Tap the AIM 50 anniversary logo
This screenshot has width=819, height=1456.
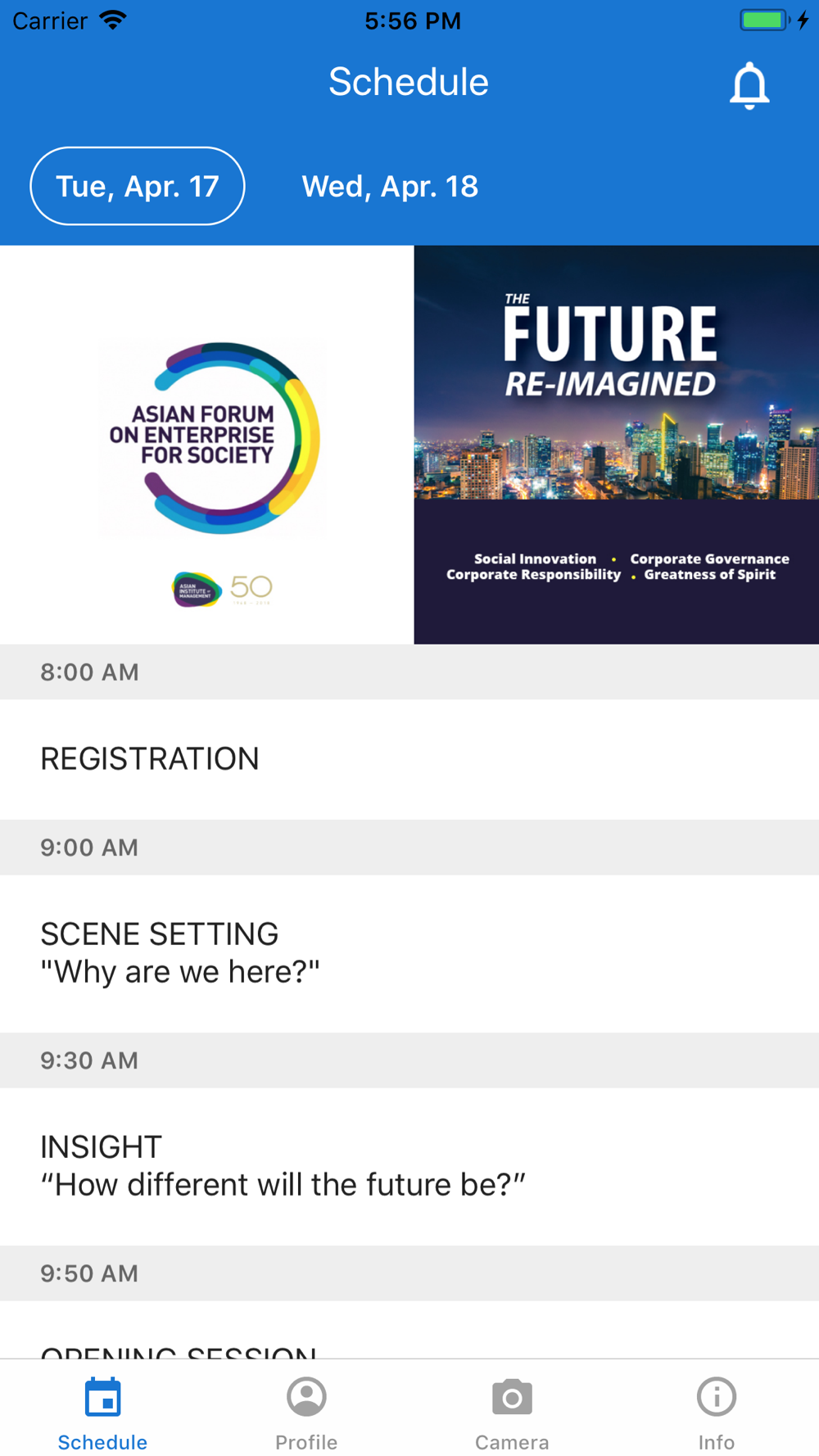[222, 589]
